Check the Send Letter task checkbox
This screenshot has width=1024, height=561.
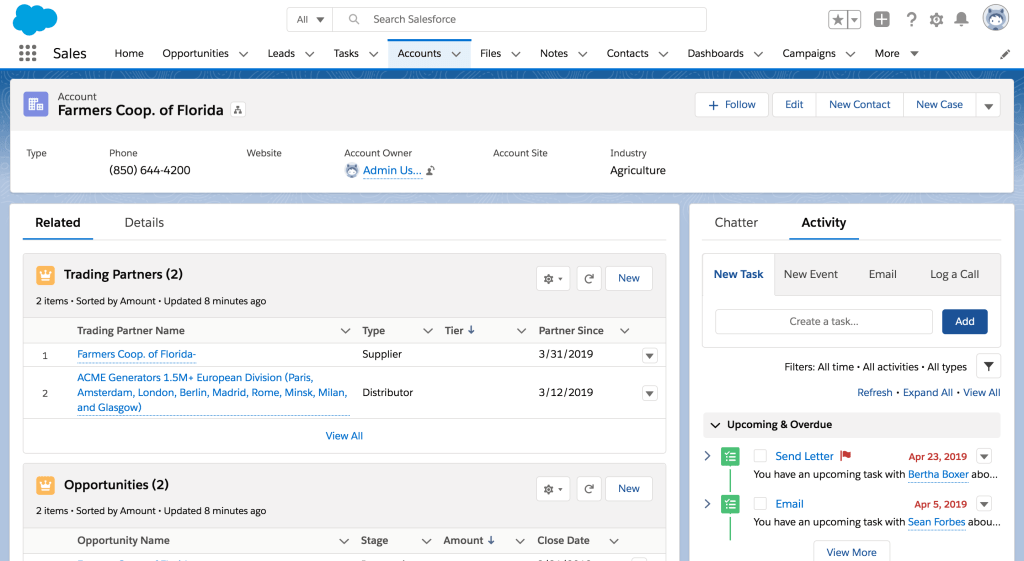pyautogui.click(x=760, y=456)
